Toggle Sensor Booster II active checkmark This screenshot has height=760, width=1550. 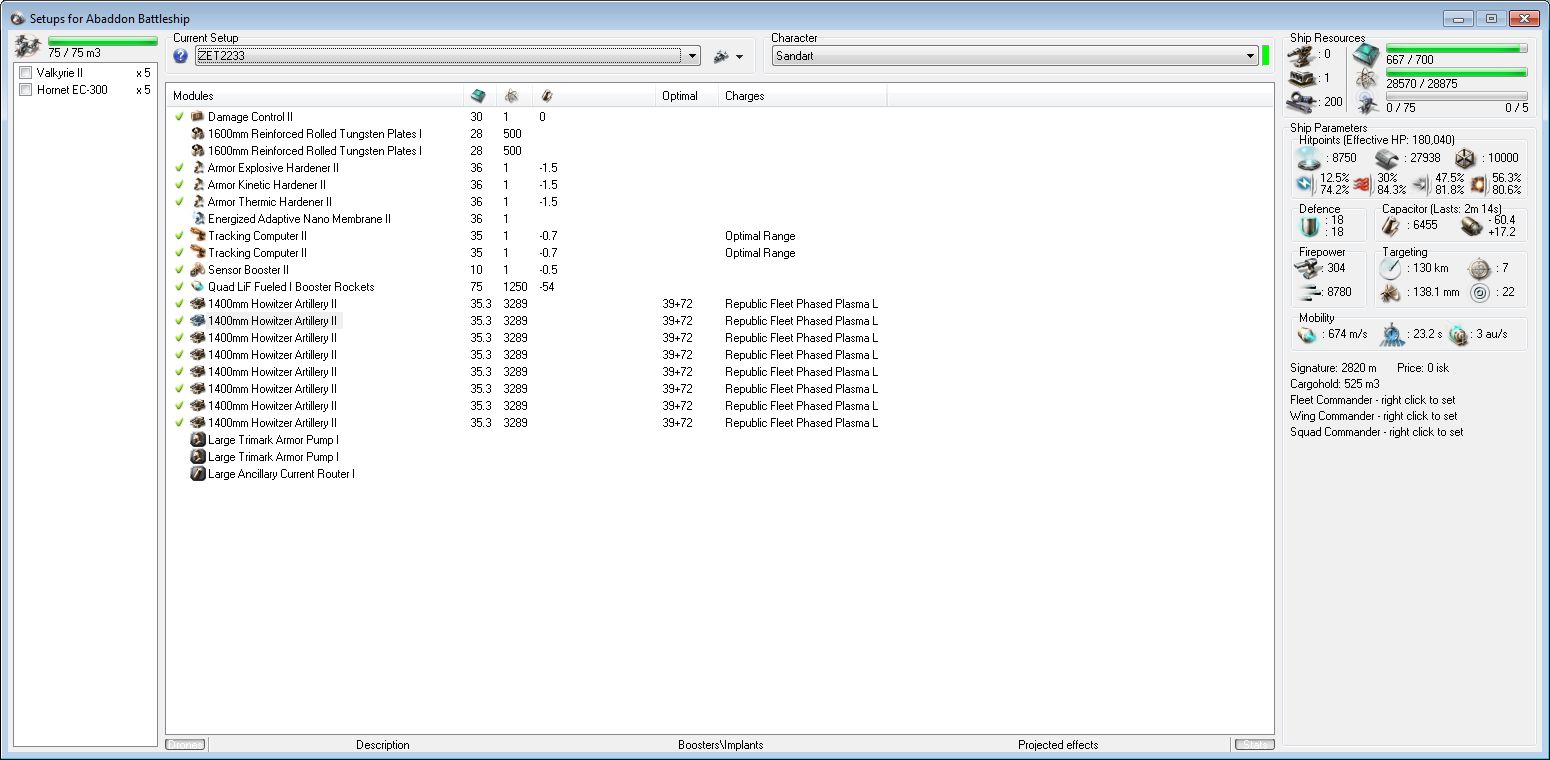pyautogui.click(x=179, y=270)
